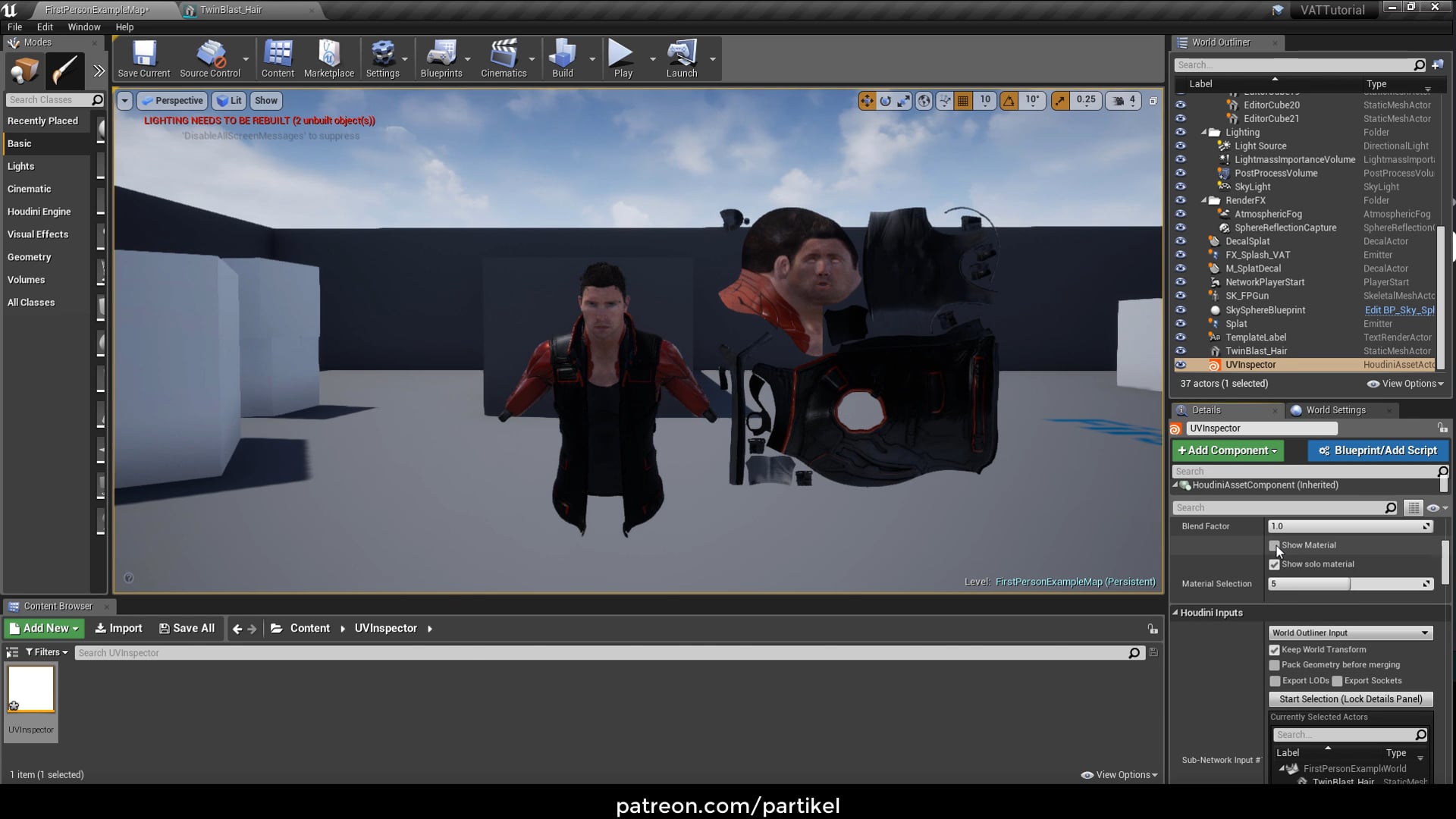Select the Place mode icon
The image size is (1456, 819).
(24, 71)
